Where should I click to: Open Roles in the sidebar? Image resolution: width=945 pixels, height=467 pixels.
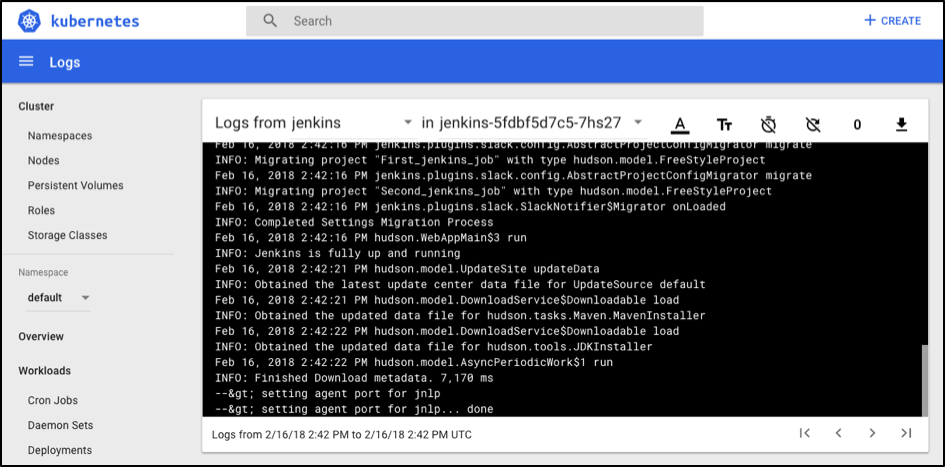pyautogui.click(x=41, y=210)
